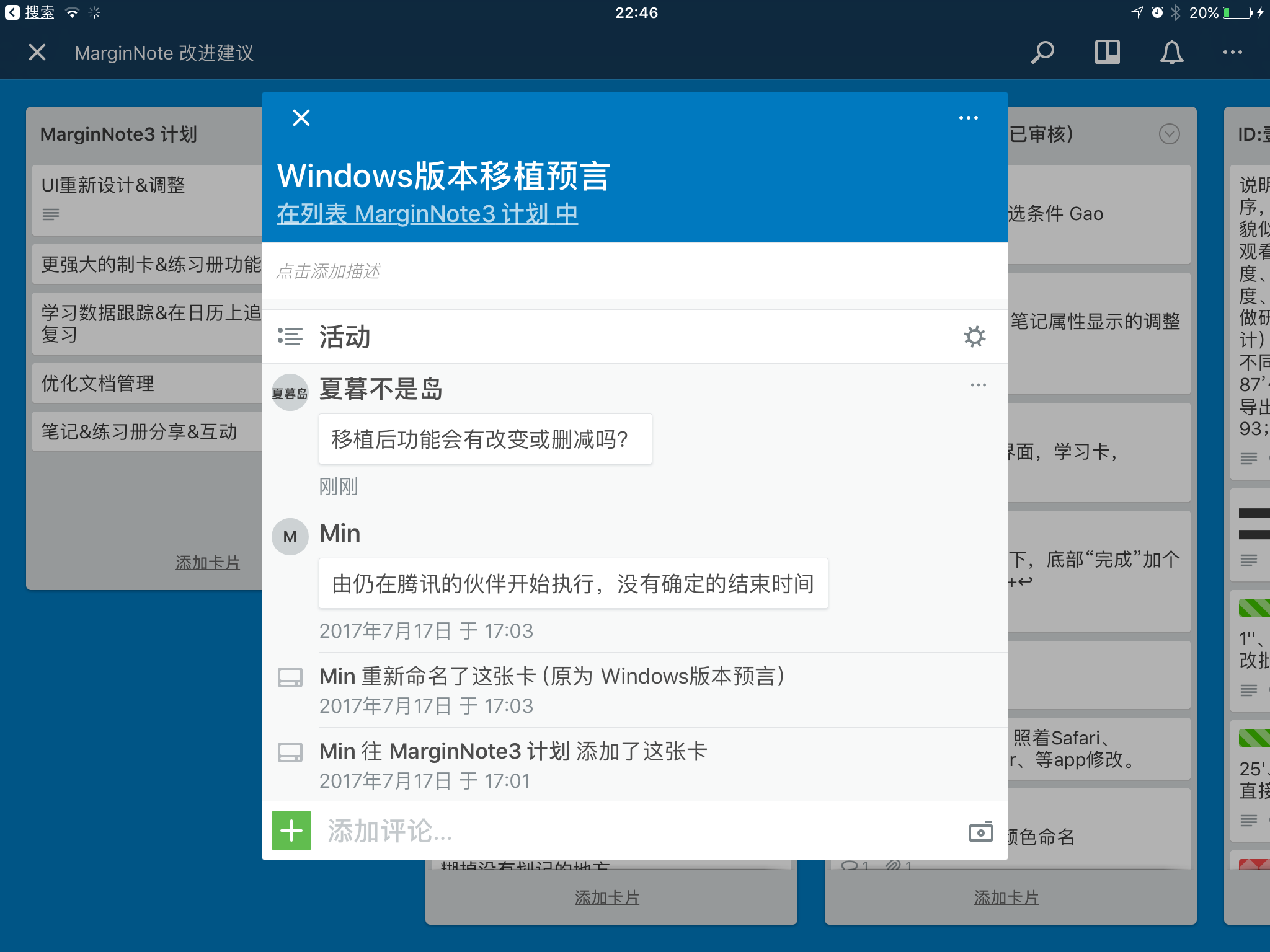The height and width of the screenshot is (952, 1270).
Task: Attach a photo with camera icon
Action: [981, 831]
